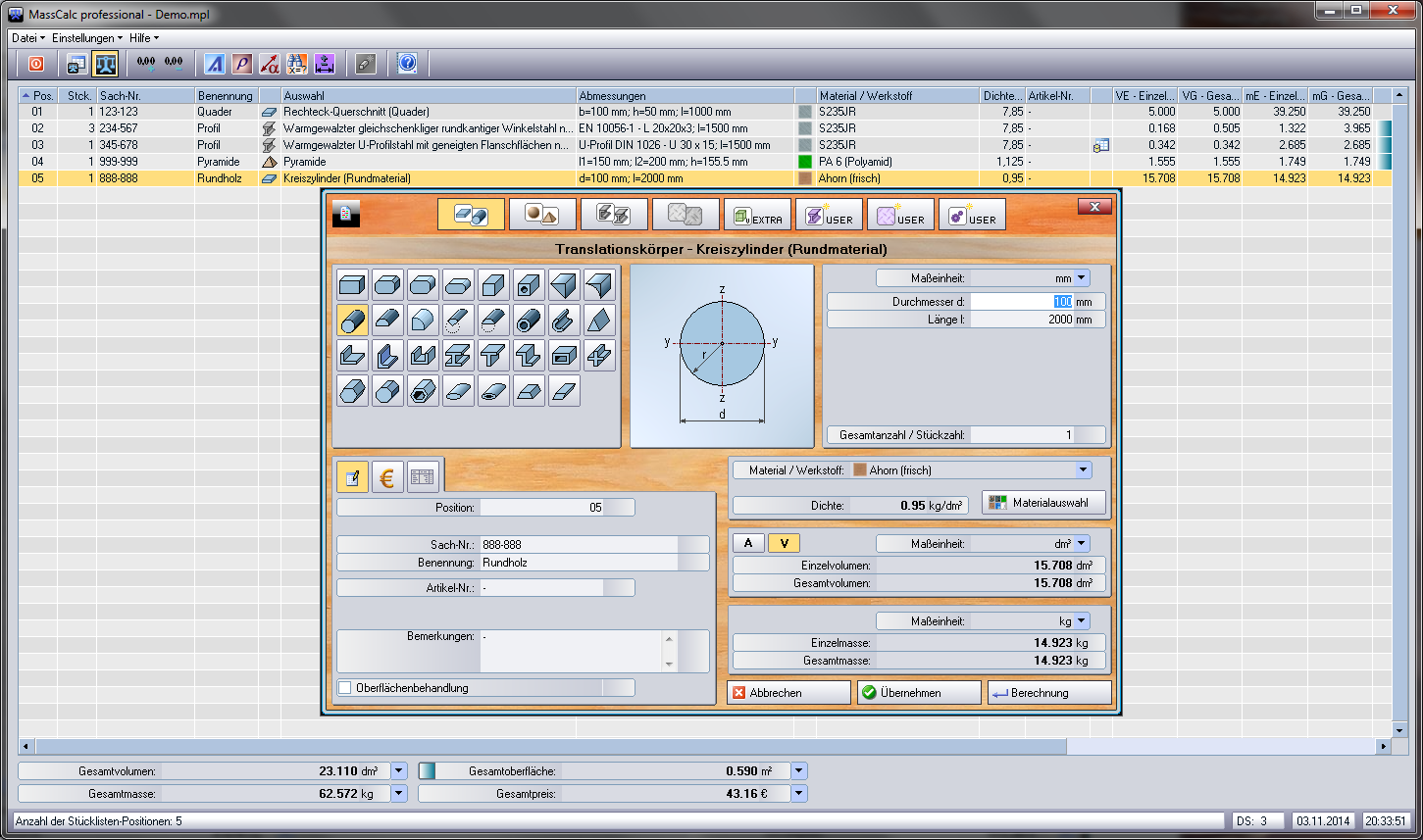This screenshot has height=840, width=1423.
Task: Select the hexagonal bar shape icon
Action: [352, 391]
